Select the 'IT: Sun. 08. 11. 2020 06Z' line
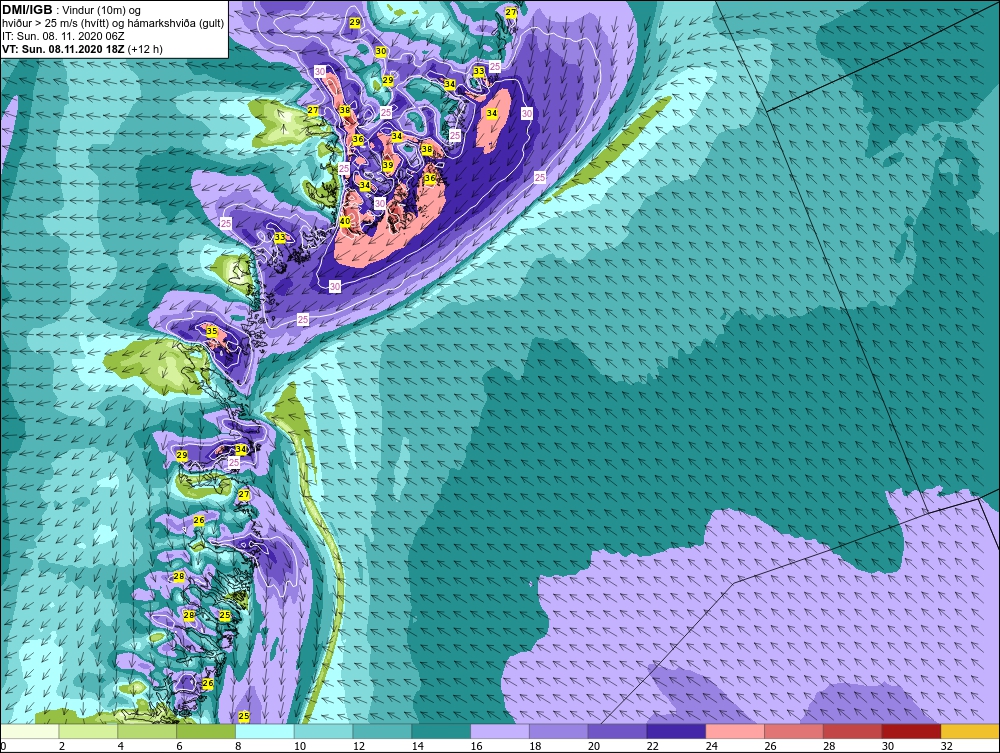The image size is (1000, 753). (x=63, y=36)
